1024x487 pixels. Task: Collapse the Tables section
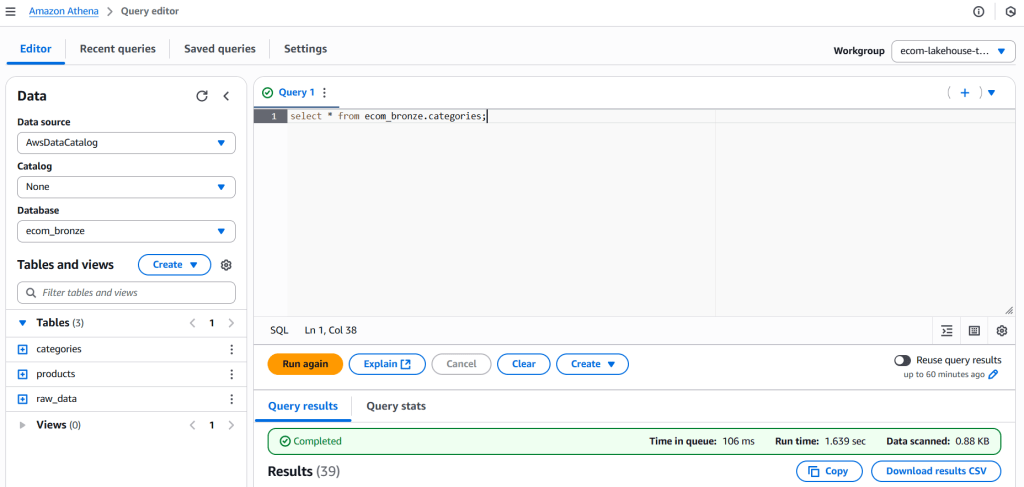(x=23, y=323)
